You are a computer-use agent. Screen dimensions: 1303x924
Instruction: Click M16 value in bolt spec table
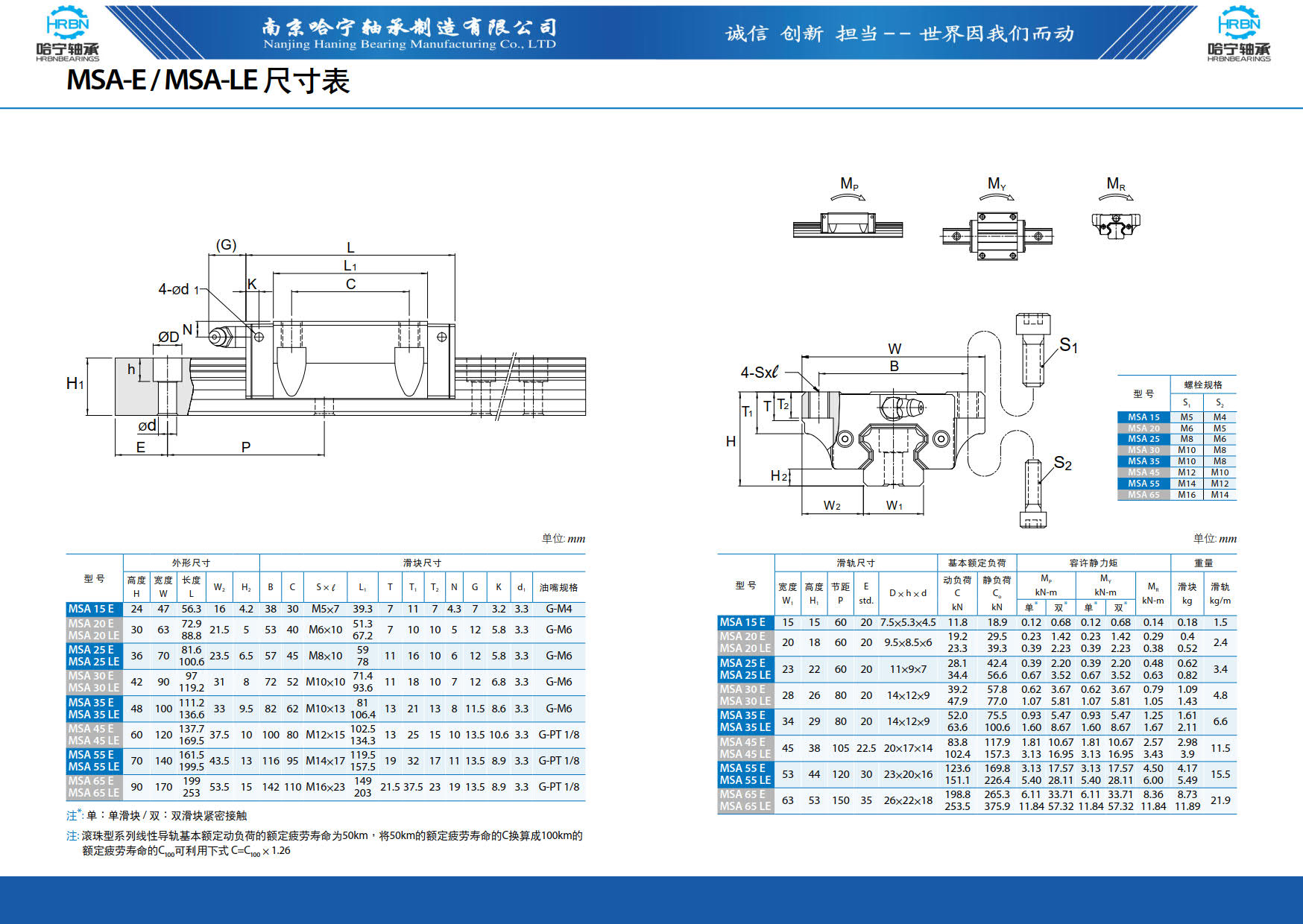[x=1187, y=495]
